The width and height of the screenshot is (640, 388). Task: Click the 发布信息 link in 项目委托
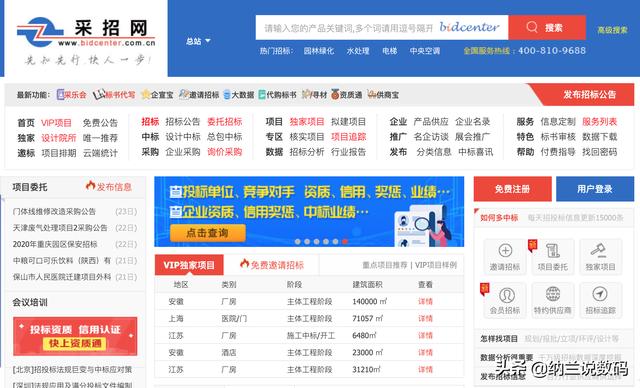[114, 187]
